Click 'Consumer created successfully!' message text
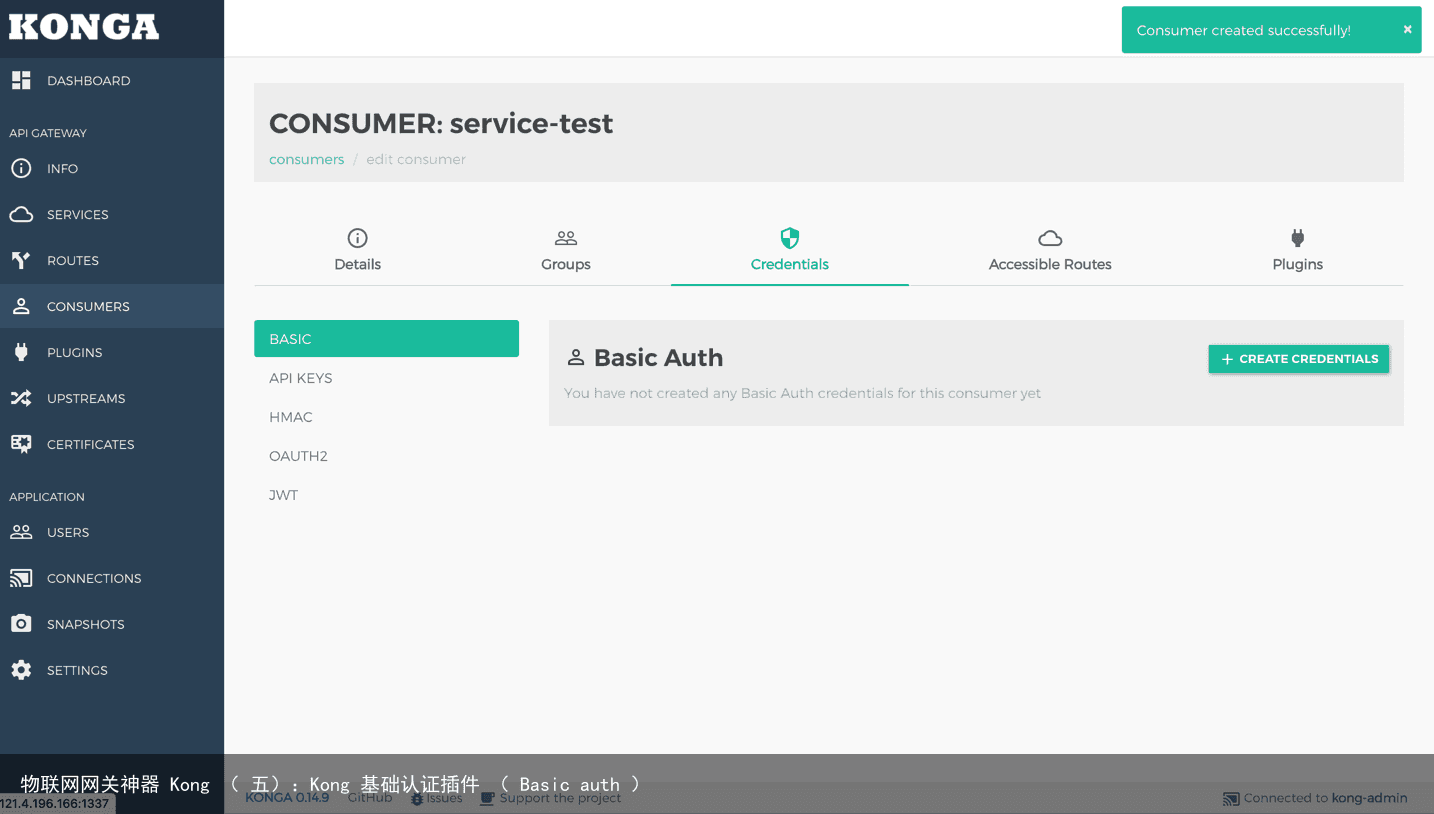 1244,30
